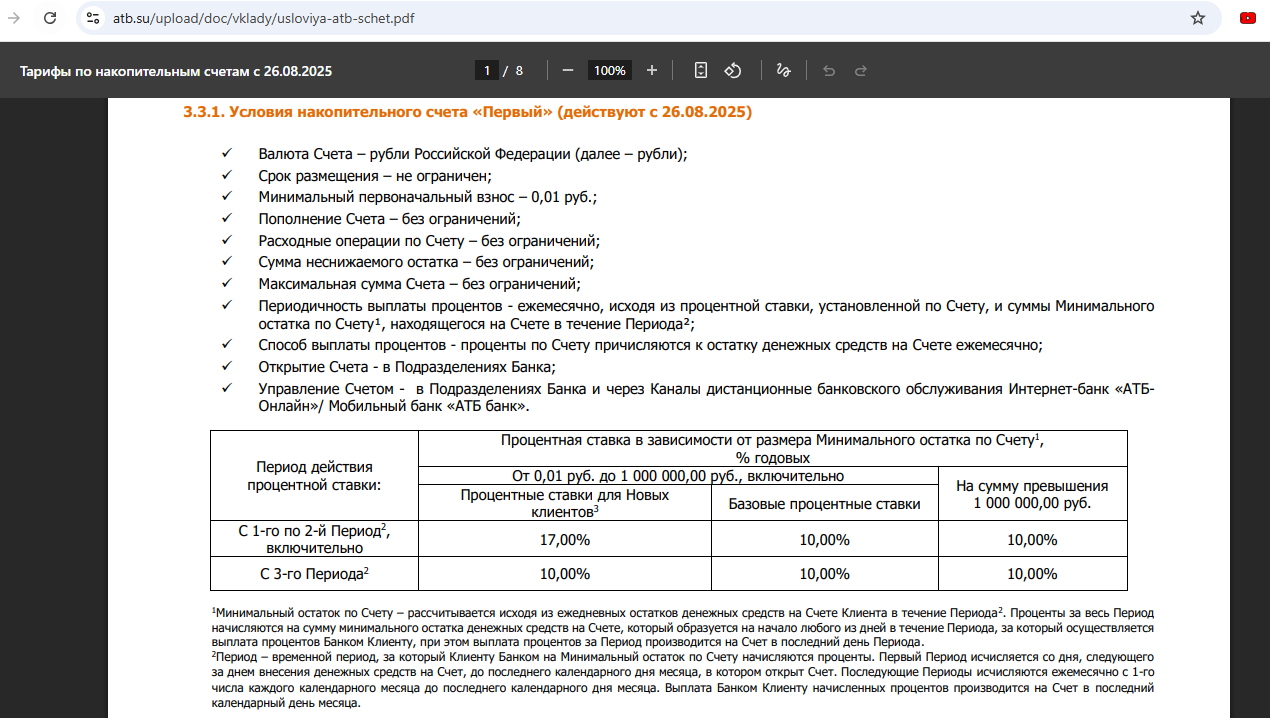Click total page count '8'
Screen dimensions: 1270x718
(519, 70)
